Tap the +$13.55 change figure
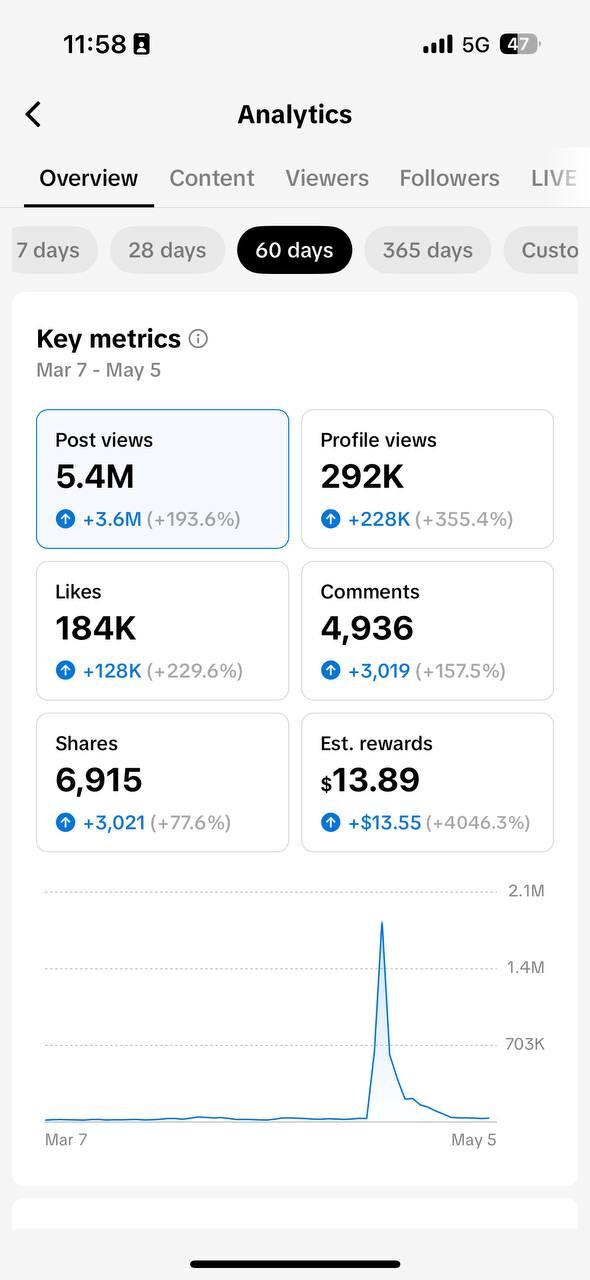Screen dimensions: 590x1280 (384, 823)
